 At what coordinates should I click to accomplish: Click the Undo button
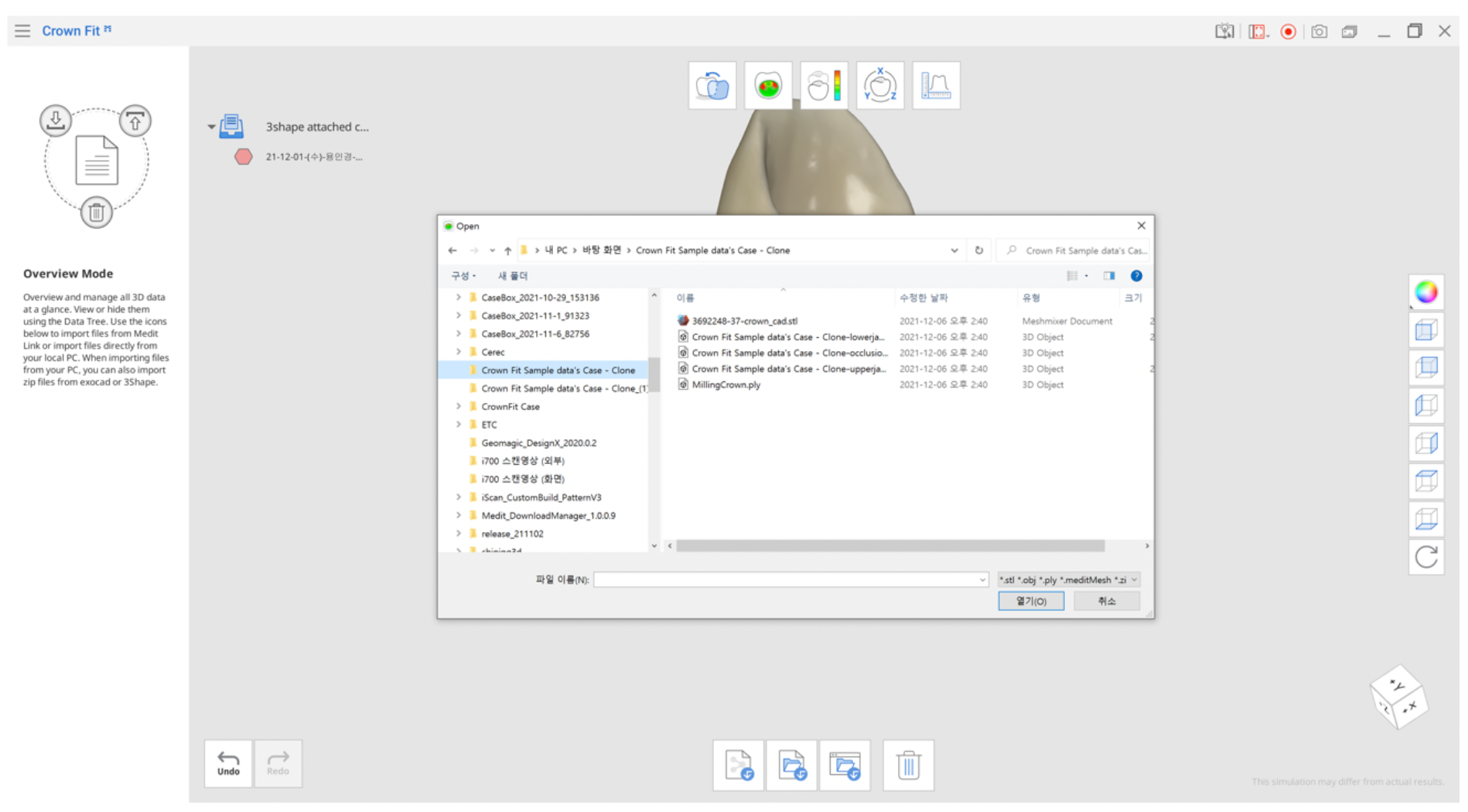(228, 763)
